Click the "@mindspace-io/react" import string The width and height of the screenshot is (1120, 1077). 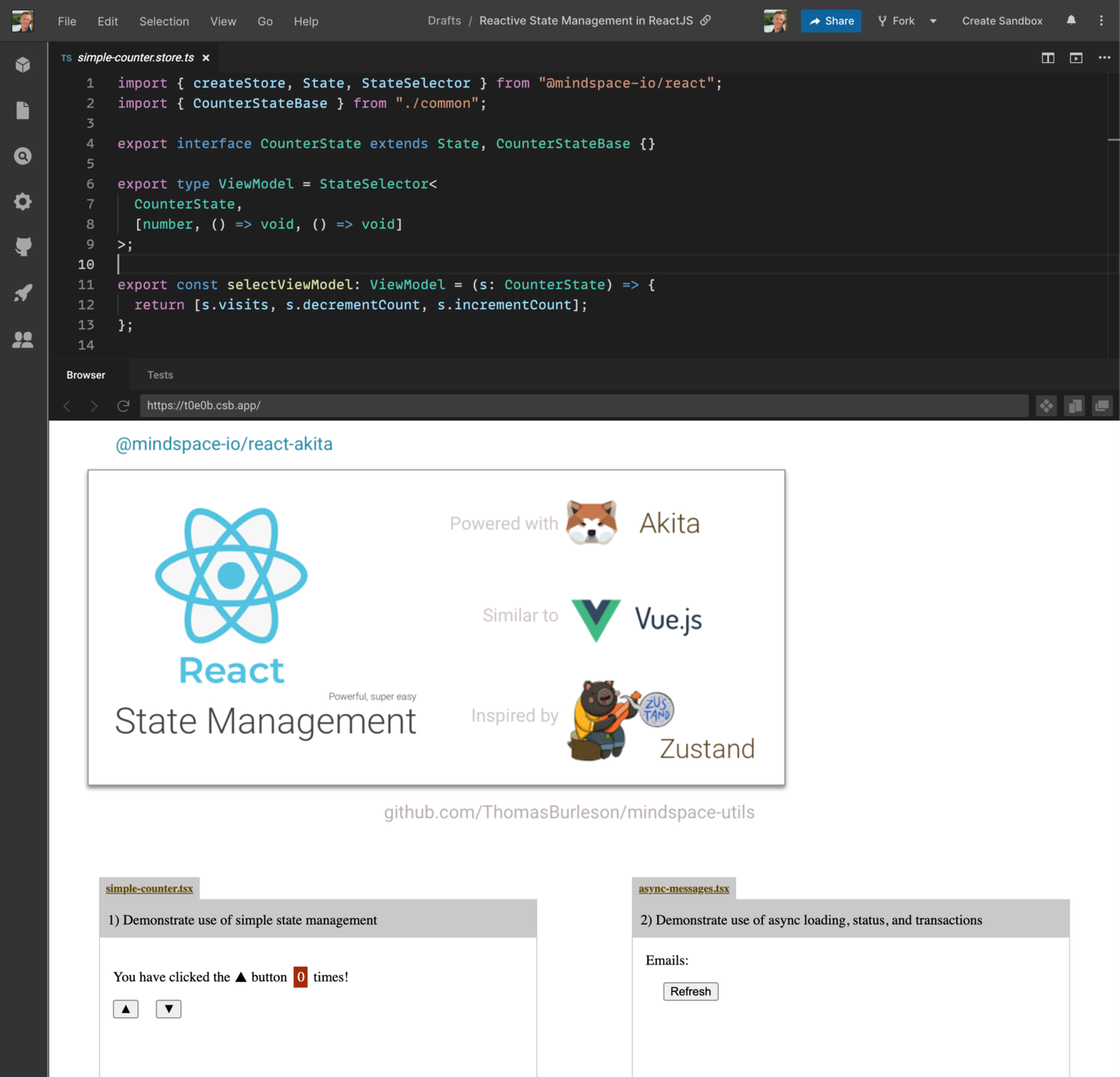[626, 83]
